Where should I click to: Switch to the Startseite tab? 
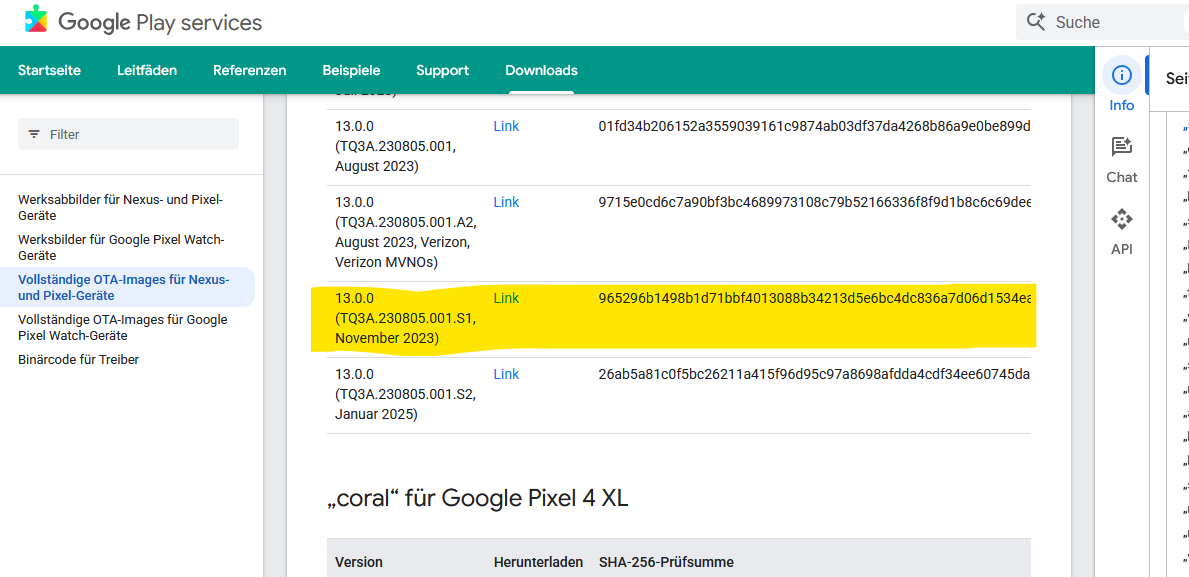49,70
